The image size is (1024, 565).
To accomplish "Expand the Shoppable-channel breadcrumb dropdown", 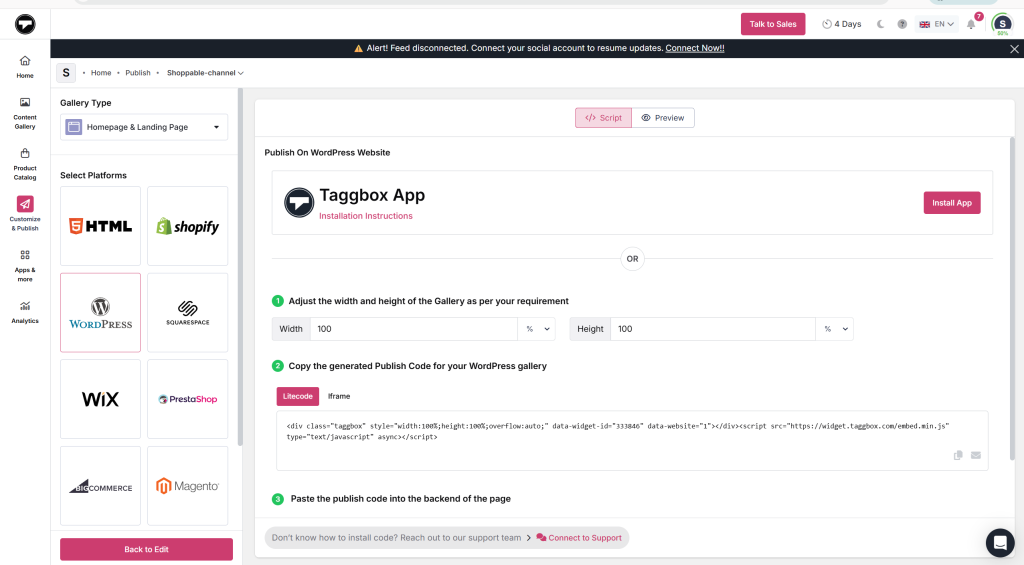I will click(x=205, y=73).
